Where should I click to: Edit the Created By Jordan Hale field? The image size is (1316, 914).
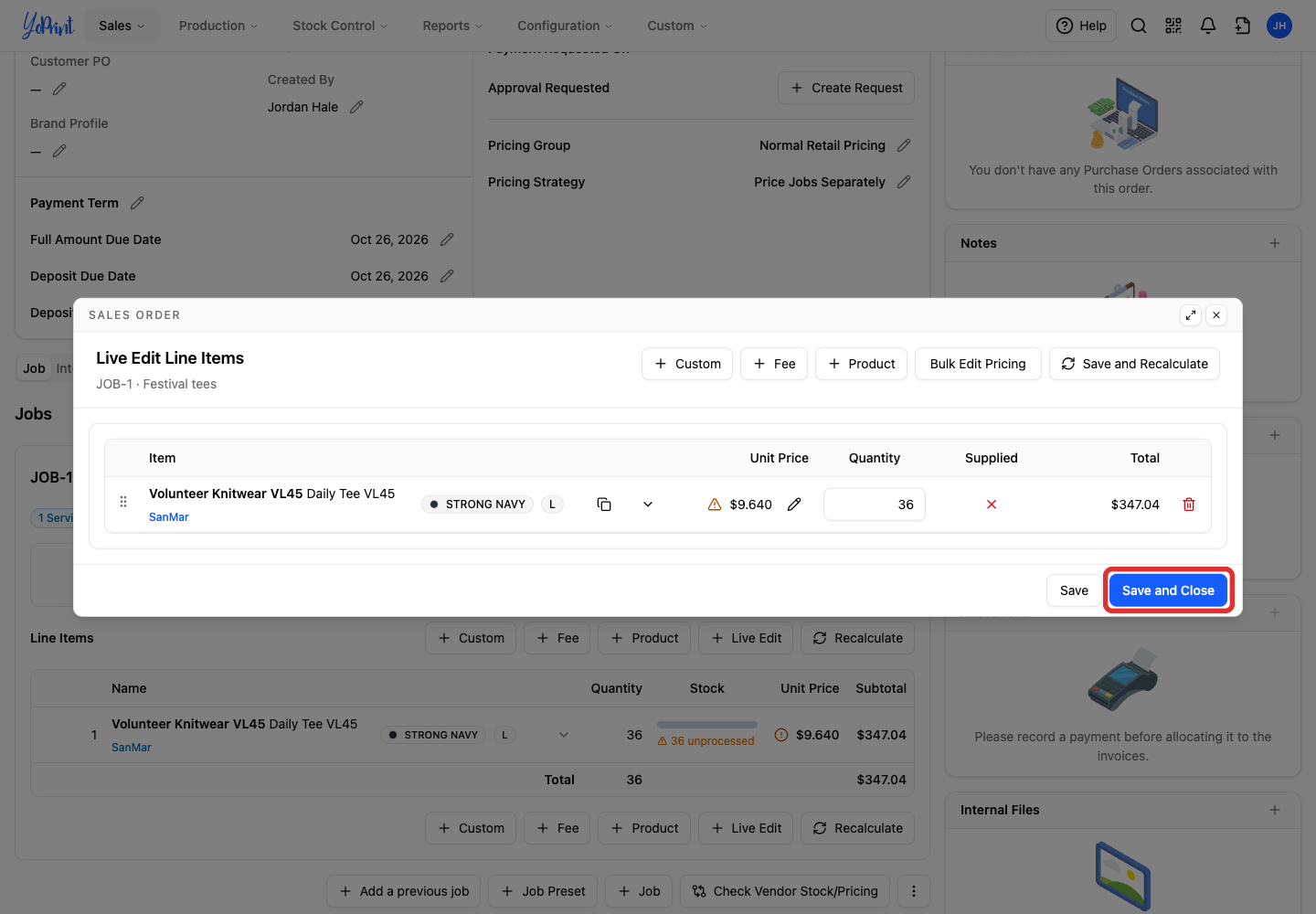point(356,107)
